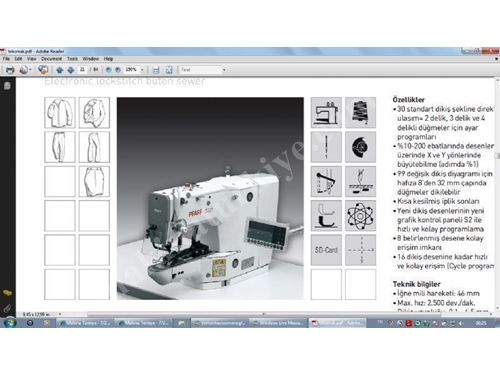This screenshot has height=375, width=500.
Task: Open the View menu
Action: click(32, 59)
